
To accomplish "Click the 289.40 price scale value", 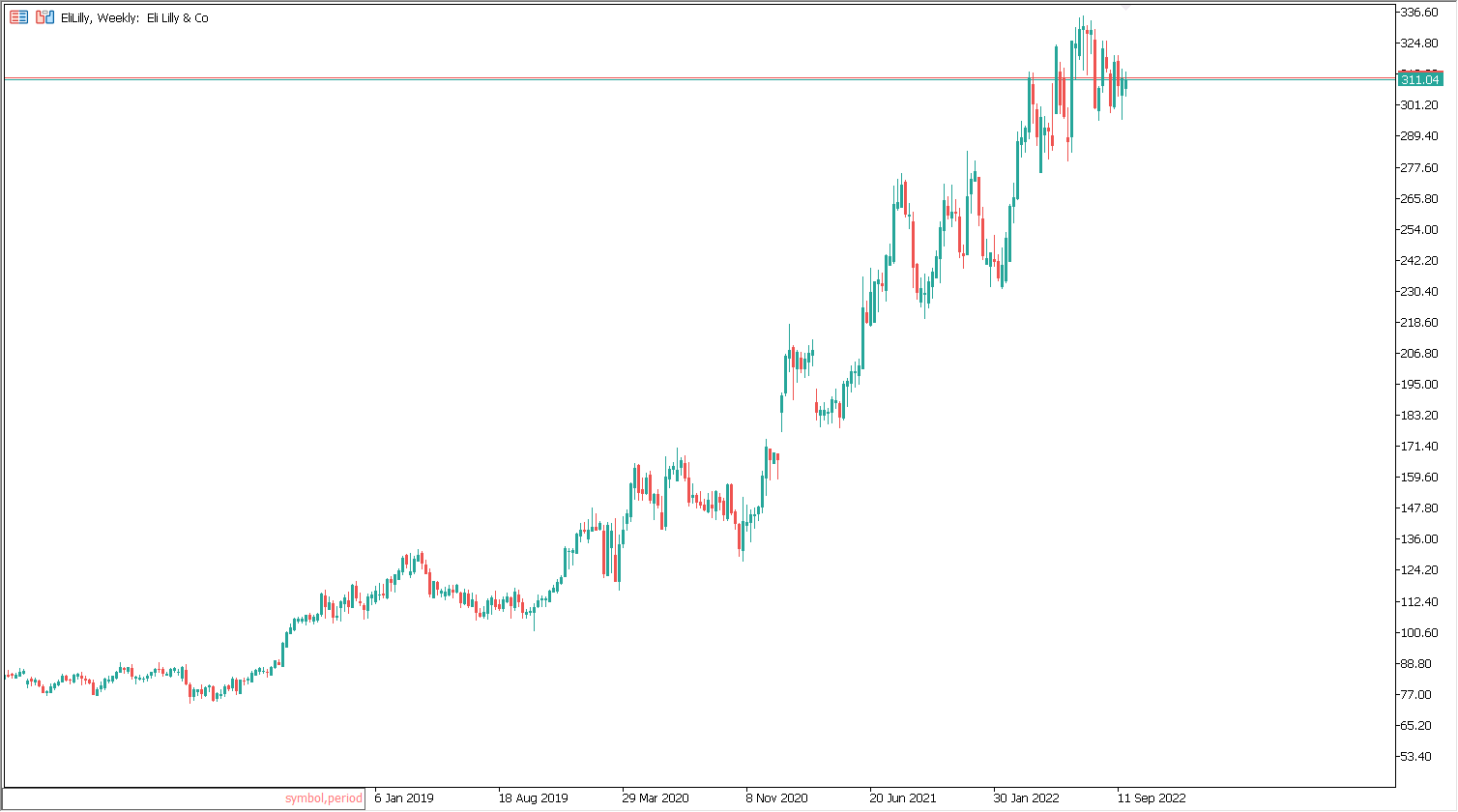I will coord(1420,136).
